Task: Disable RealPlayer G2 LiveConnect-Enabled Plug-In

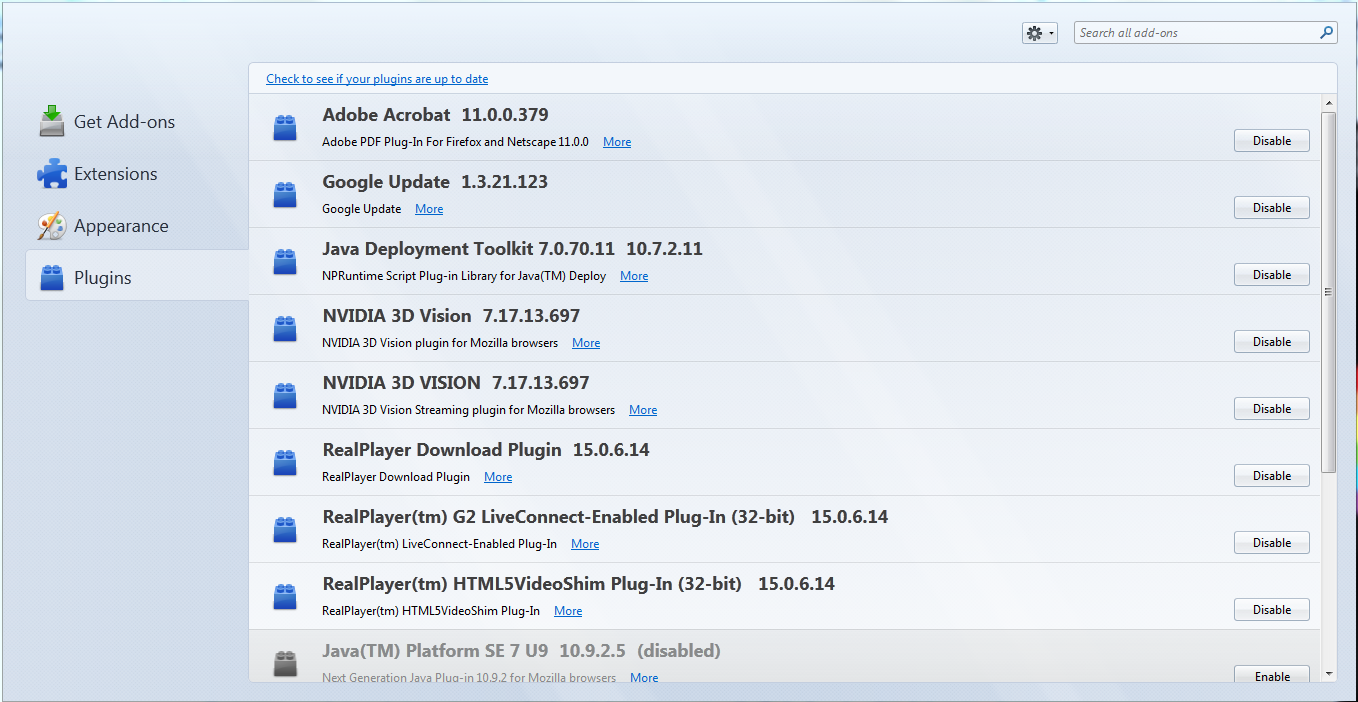Action: pyautogui.click(x=1272, y=543)
